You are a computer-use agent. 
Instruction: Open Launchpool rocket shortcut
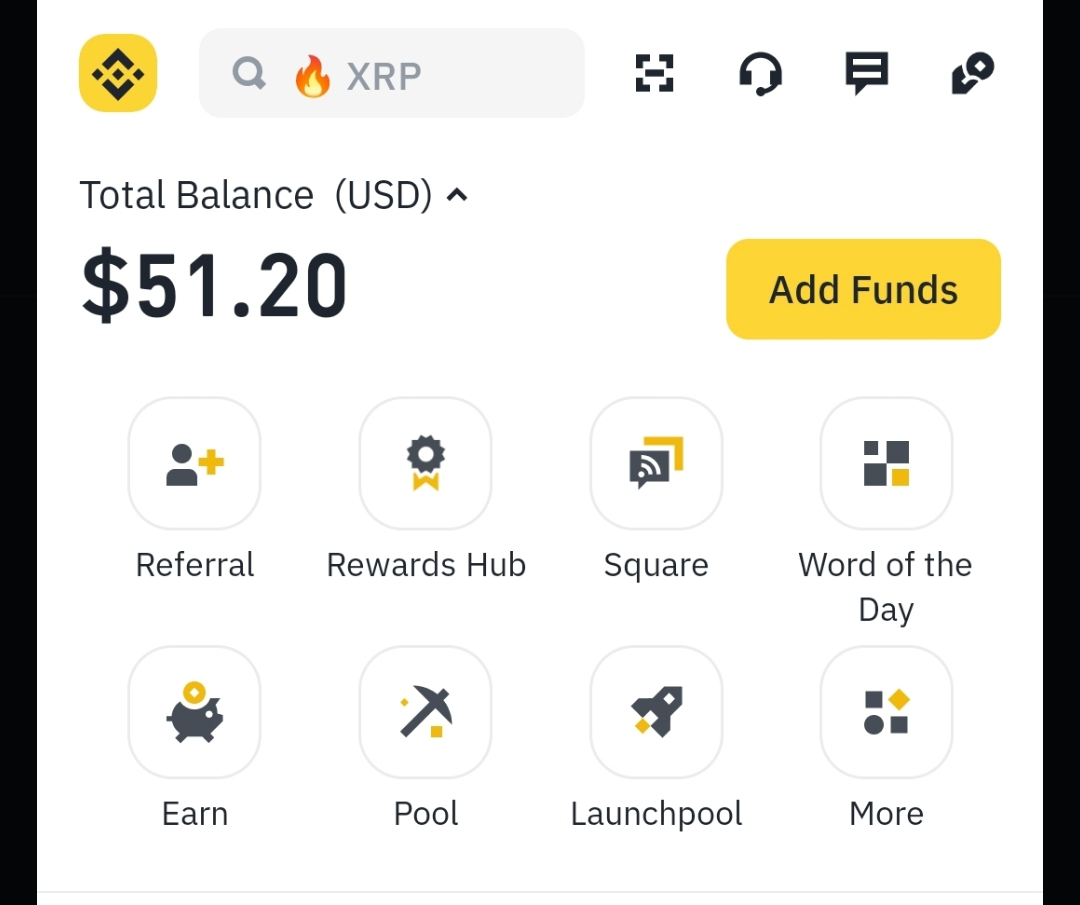click(656, 711)
